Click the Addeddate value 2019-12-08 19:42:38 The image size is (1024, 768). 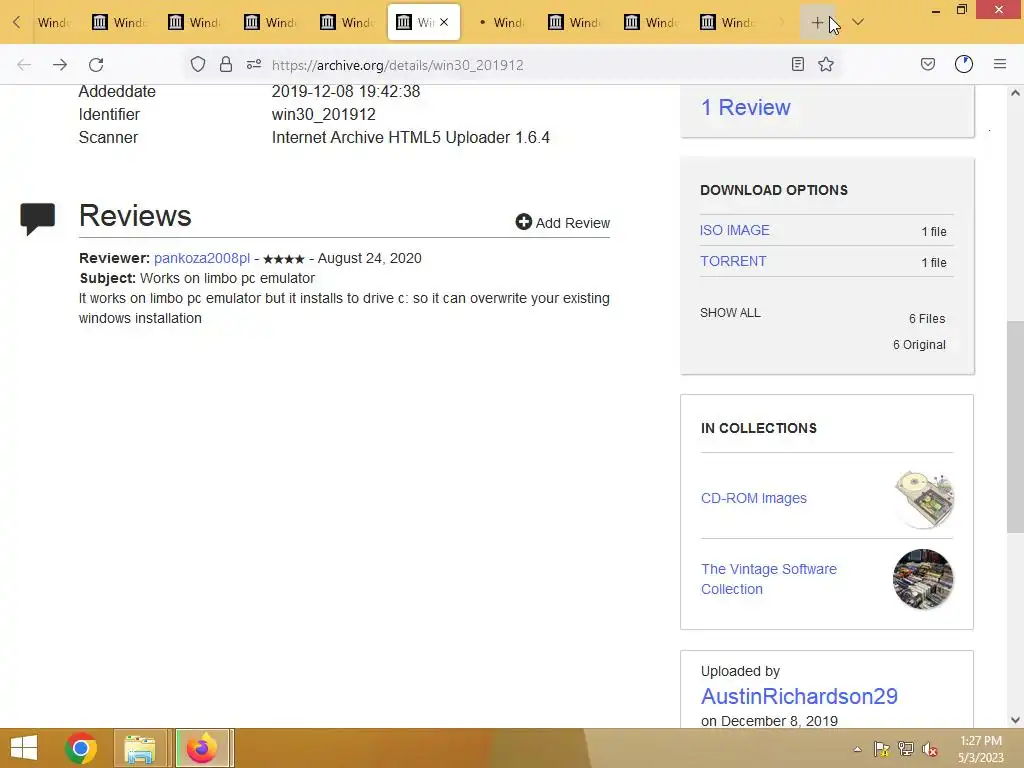click(345, 91)
